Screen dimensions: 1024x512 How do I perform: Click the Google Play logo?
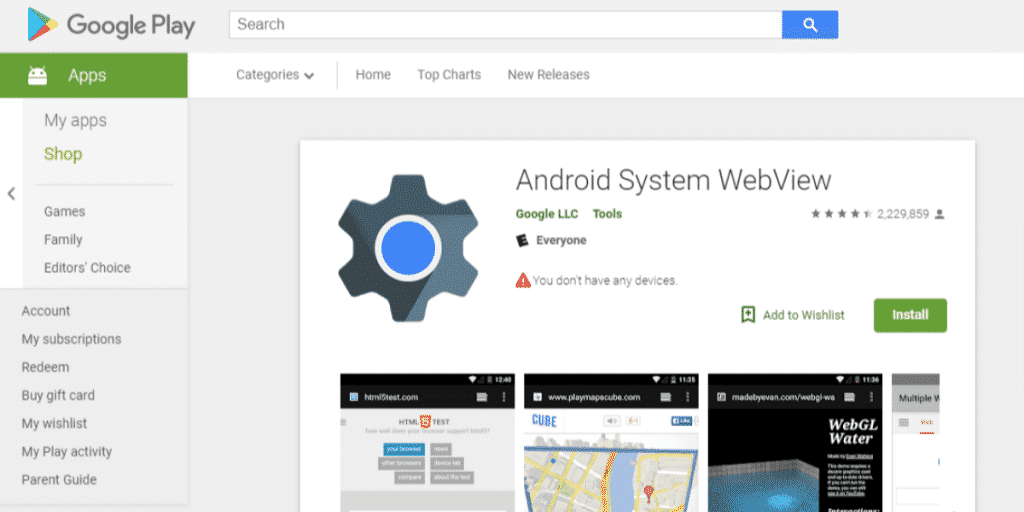point(111,25)
